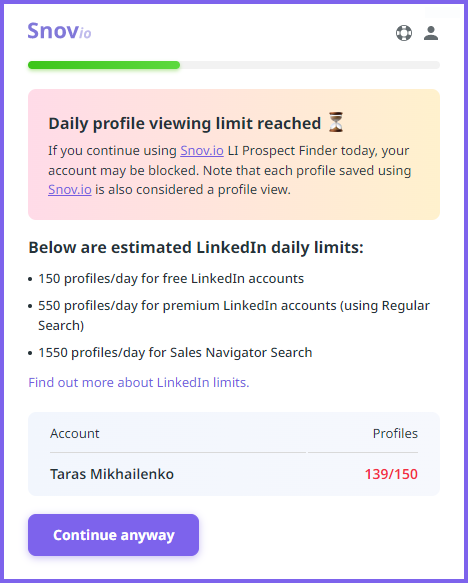Click 'Below are estimated LinkedIn daily limits' heading
468x583 pixels.
coord(196,247)
